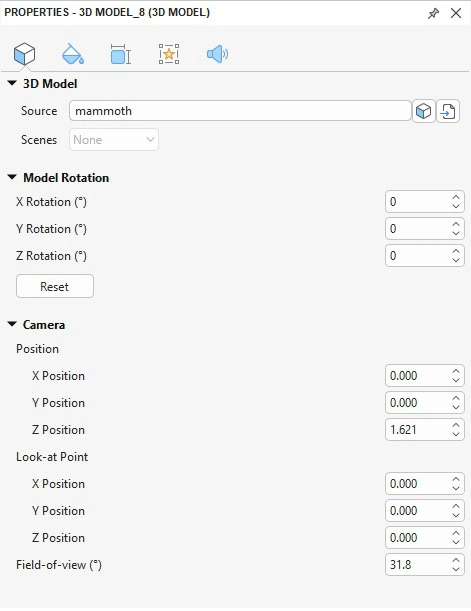Choose a 3D model from library cube icon
Viewport: 471px width, 611px height.
423,111
